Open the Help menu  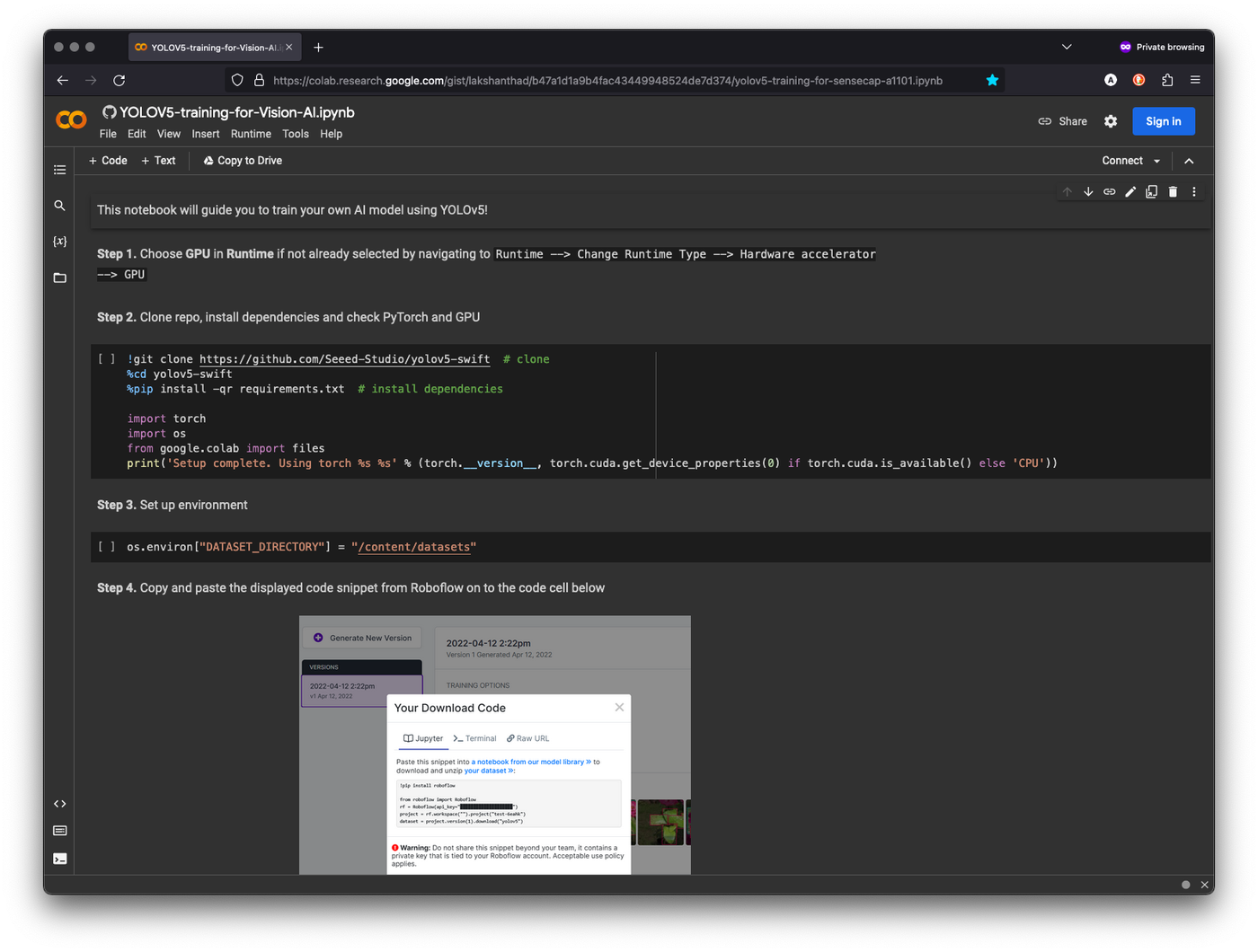pos(331,134)
